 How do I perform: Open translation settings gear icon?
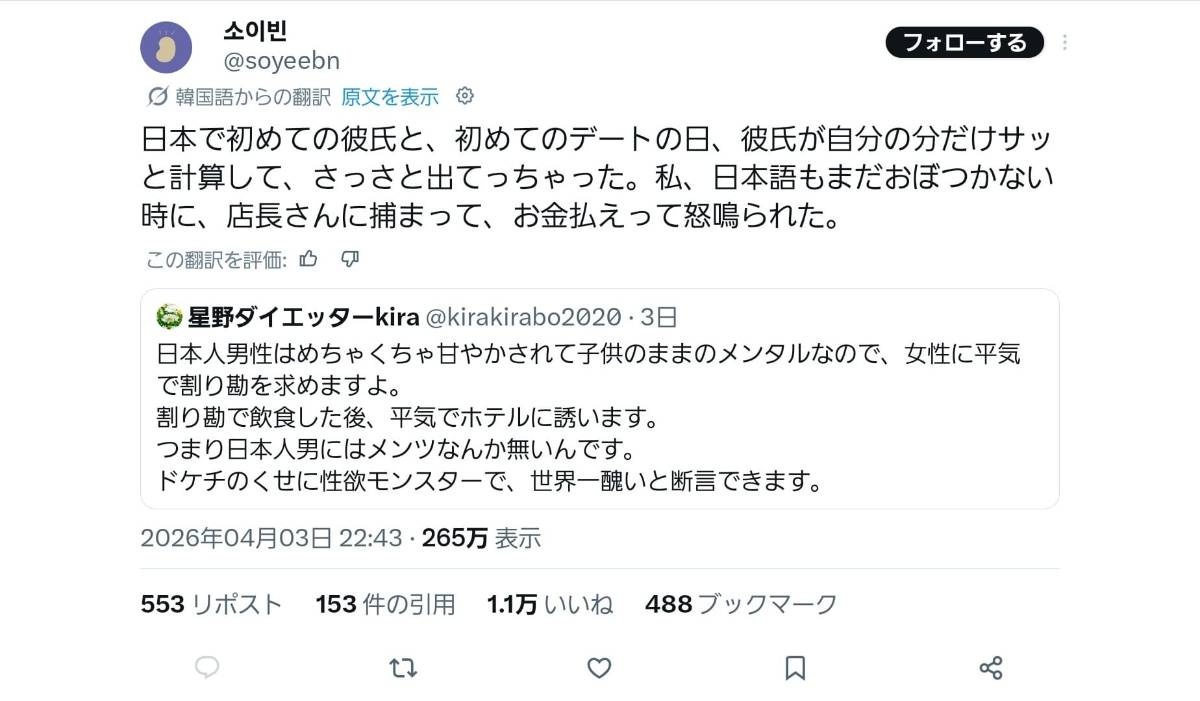pyautogui.click(x=464, y=96)
